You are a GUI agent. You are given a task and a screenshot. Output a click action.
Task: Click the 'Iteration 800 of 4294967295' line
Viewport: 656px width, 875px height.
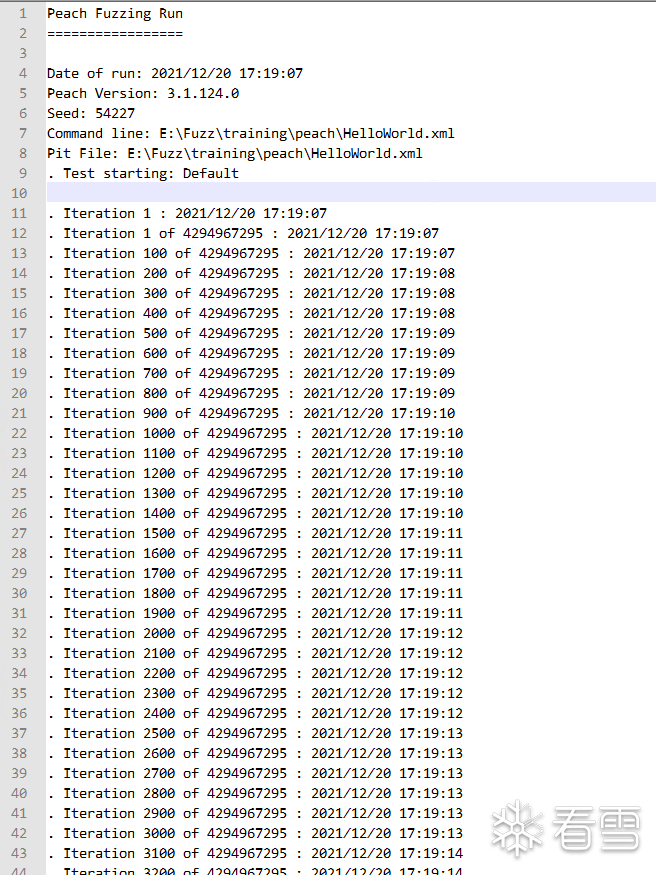(250, 393)
